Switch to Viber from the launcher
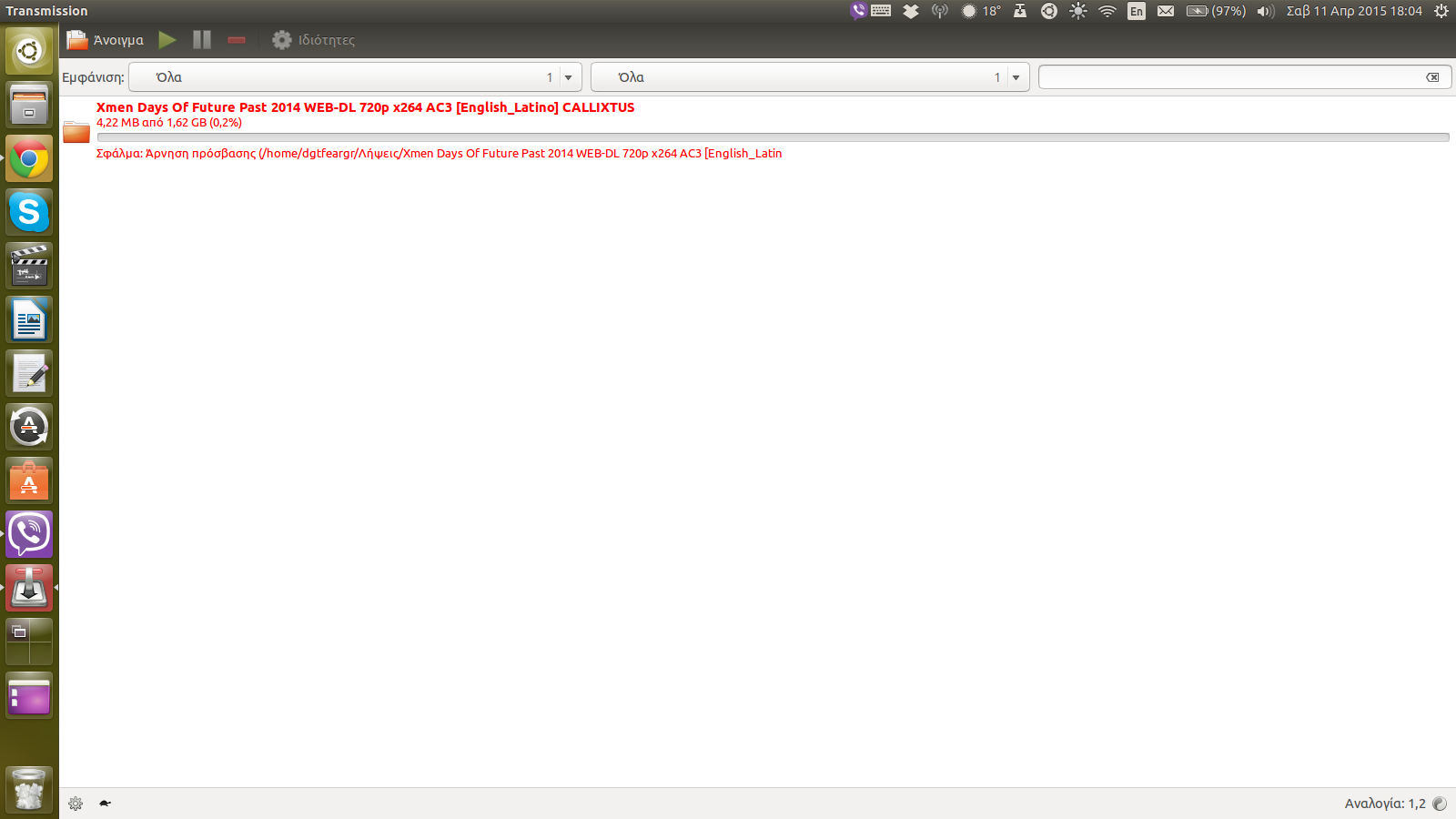Viewport: 1456px width, 819px height. pyautogui.click(x=29, y=534)
